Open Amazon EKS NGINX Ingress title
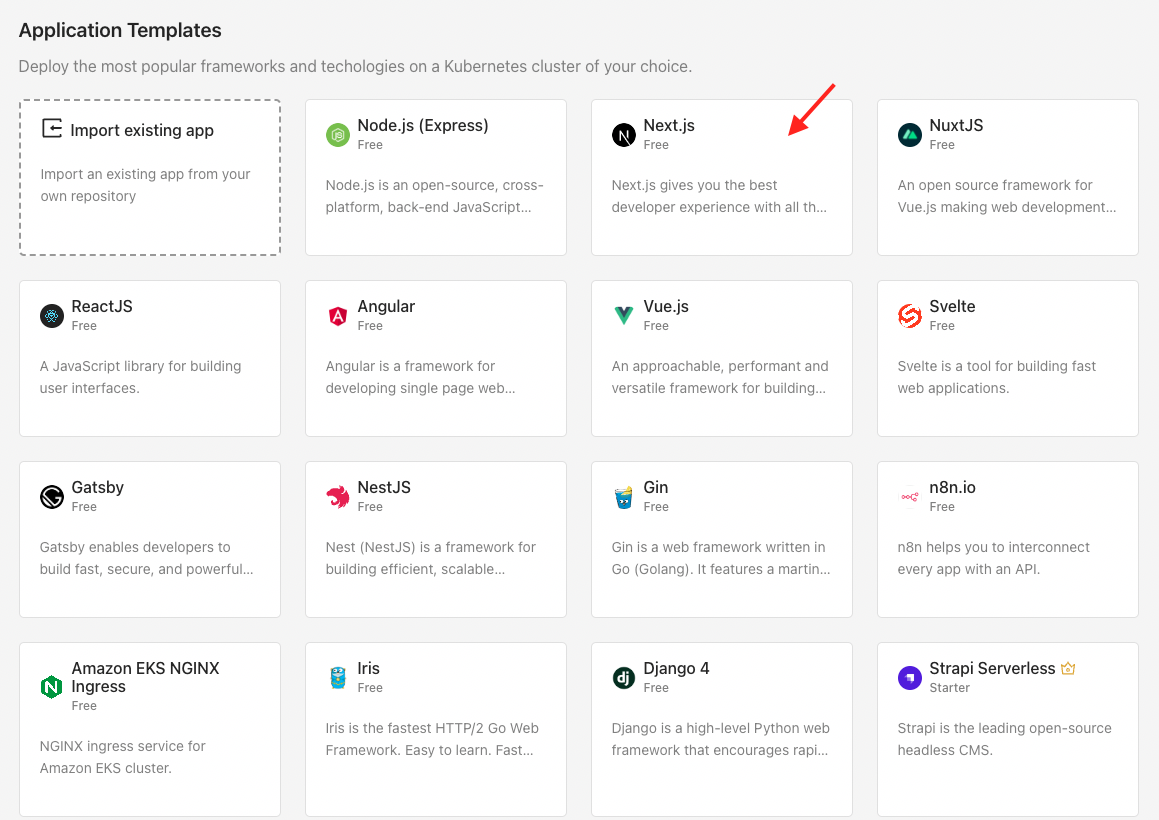 coord(146,677)
